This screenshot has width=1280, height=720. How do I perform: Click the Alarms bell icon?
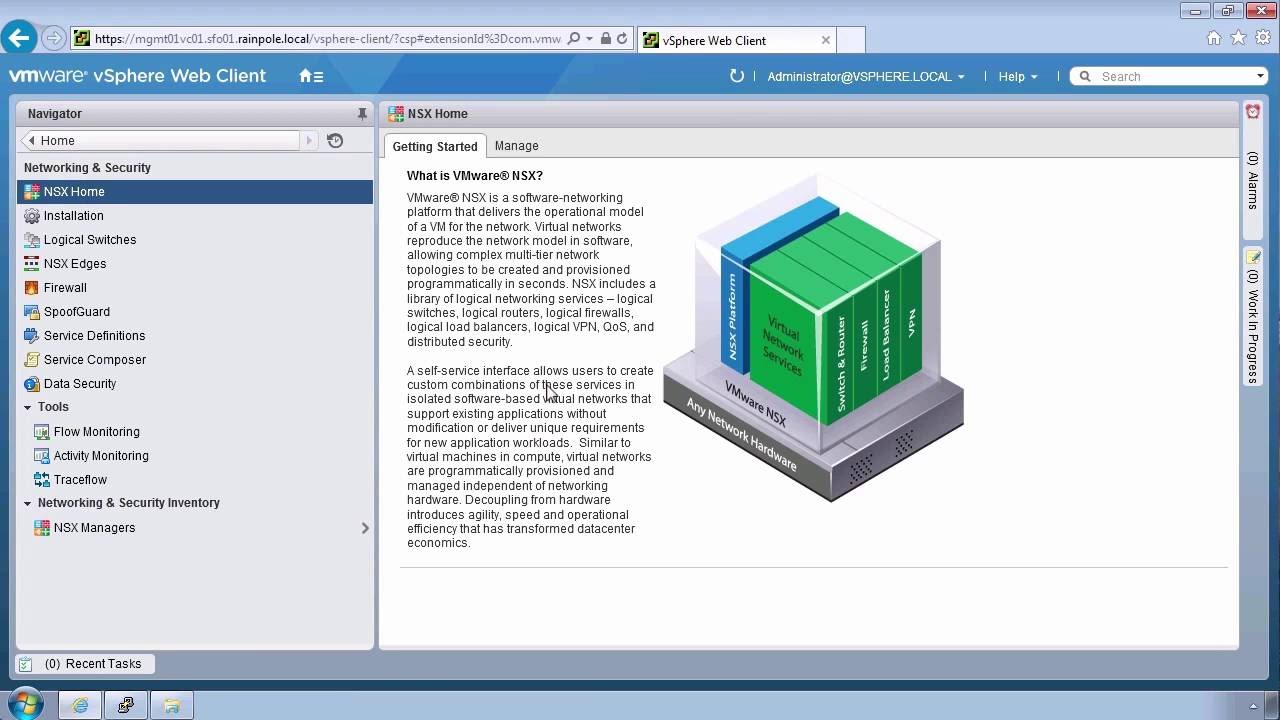tap(1252, 112)
